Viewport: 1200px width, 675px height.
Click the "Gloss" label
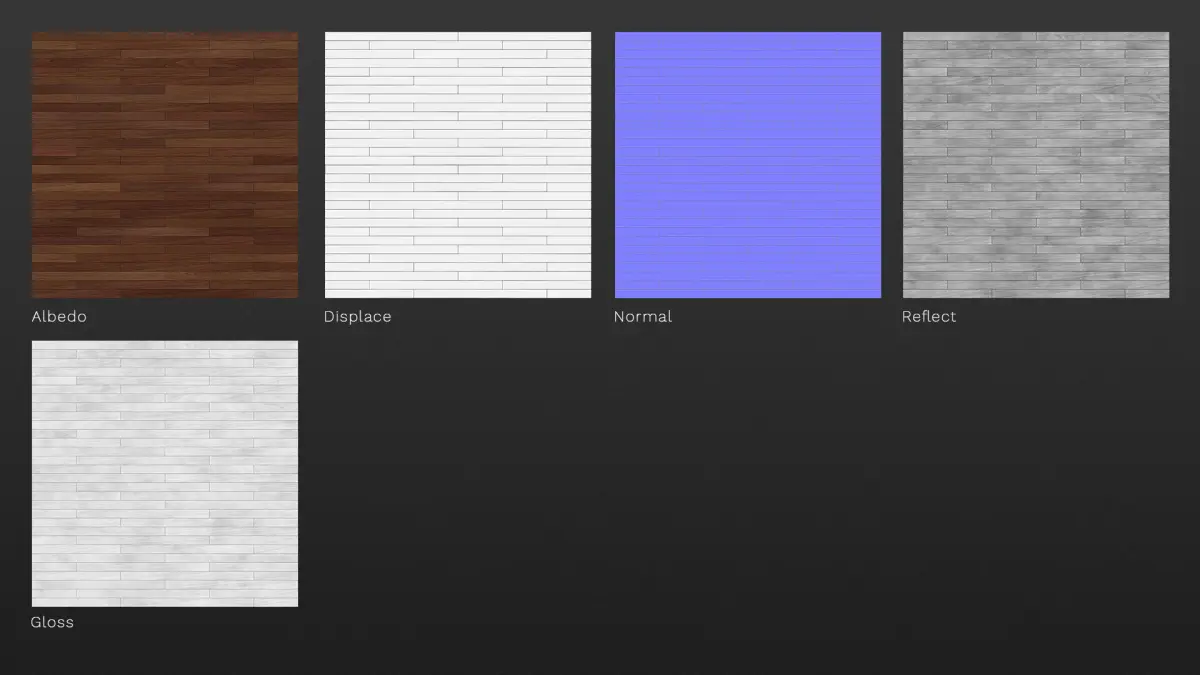(52, 622)
